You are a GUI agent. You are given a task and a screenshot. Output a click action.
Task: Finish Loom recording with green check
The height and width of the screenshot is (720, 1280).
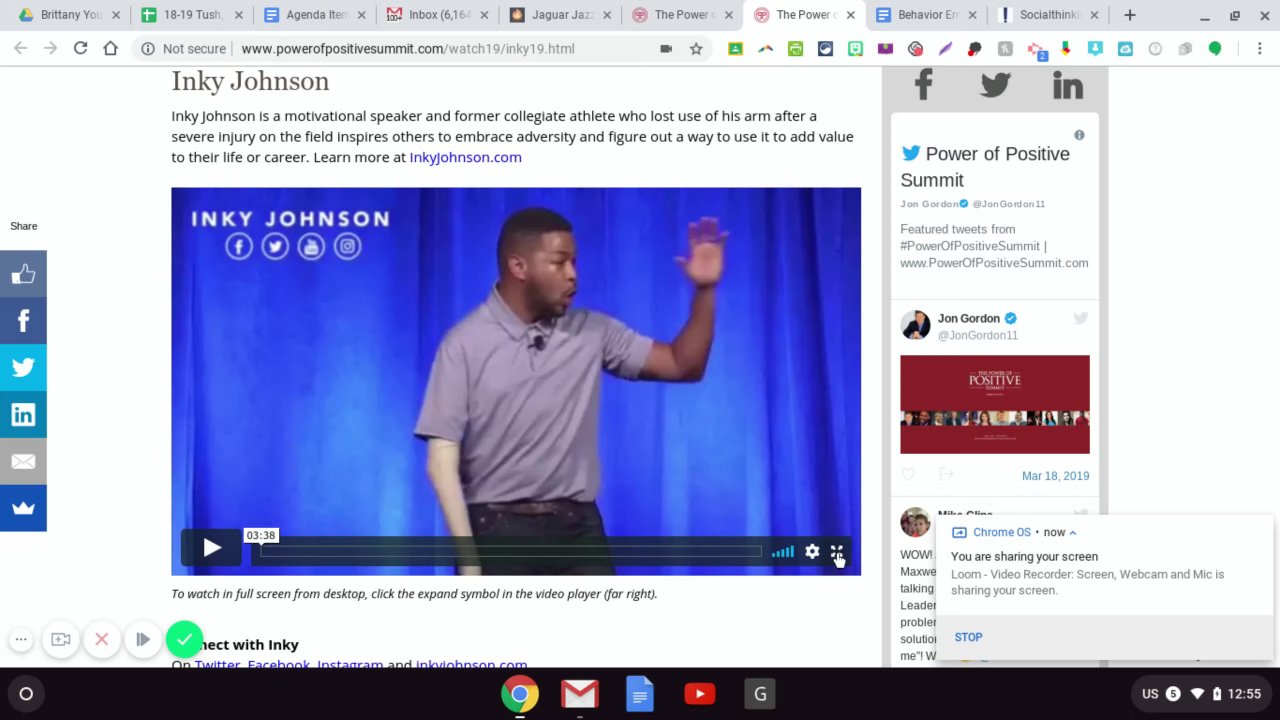click(184, 639)
